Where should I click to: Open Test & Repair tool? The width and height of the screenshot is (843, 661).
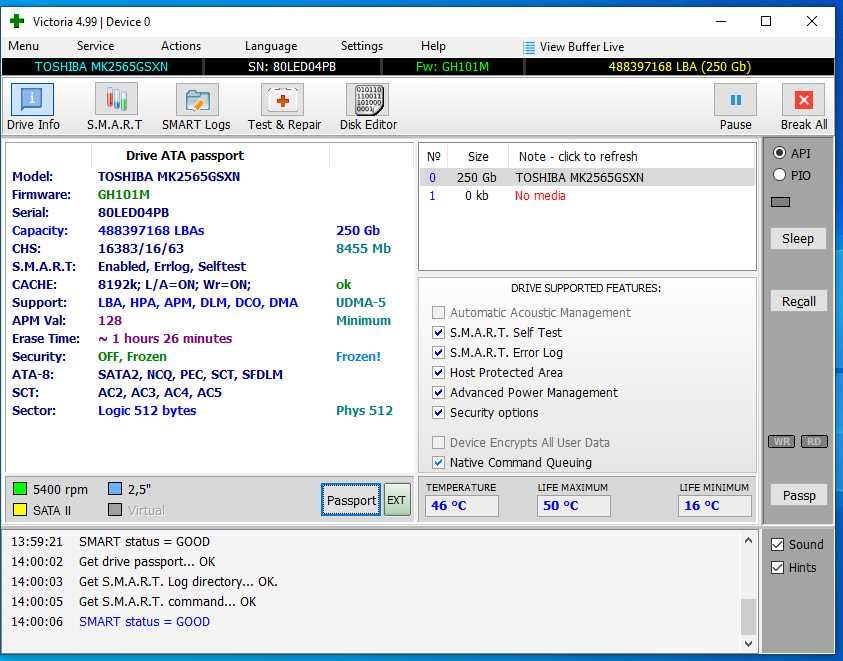point(283,99)
